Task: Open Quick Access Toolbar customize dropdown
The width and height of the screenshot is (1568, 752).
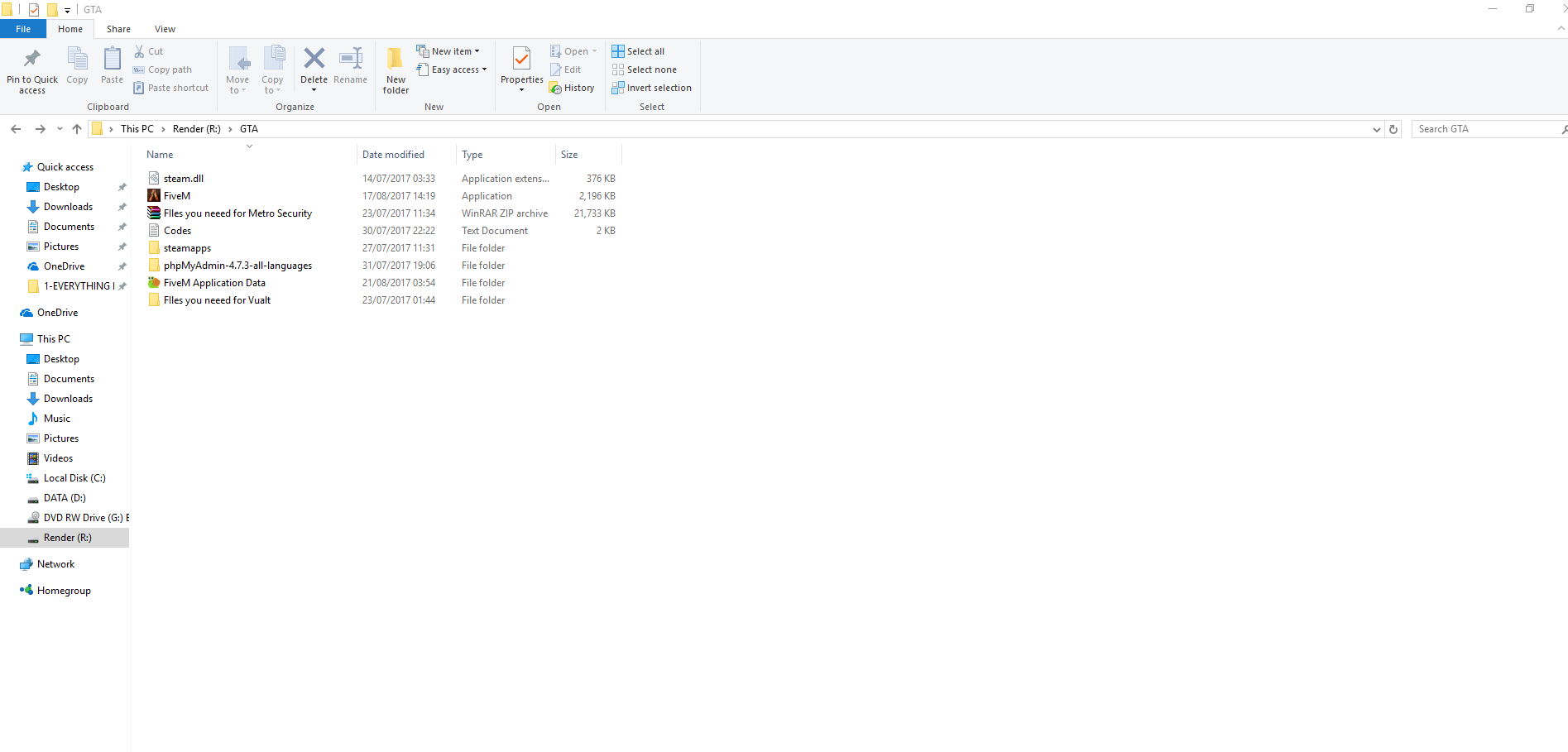Action: 67,10
